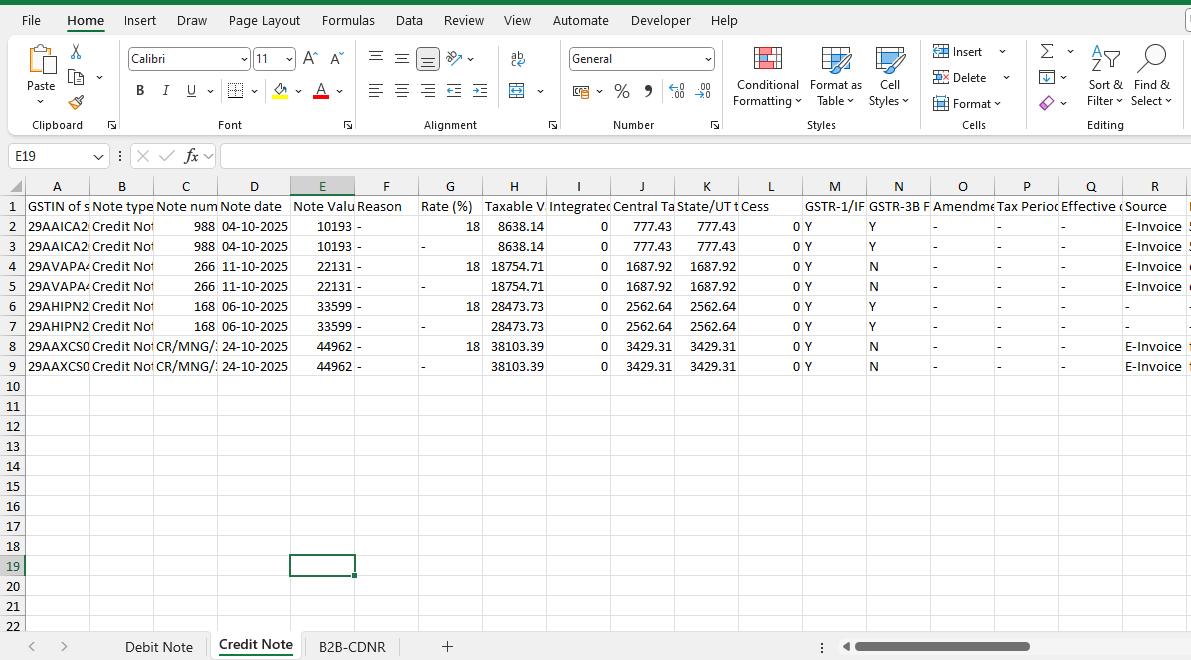Click the AutoSum sigma icon
Image resolution: width=1191 pixels, height=660 pixels.
(1047, 51)
